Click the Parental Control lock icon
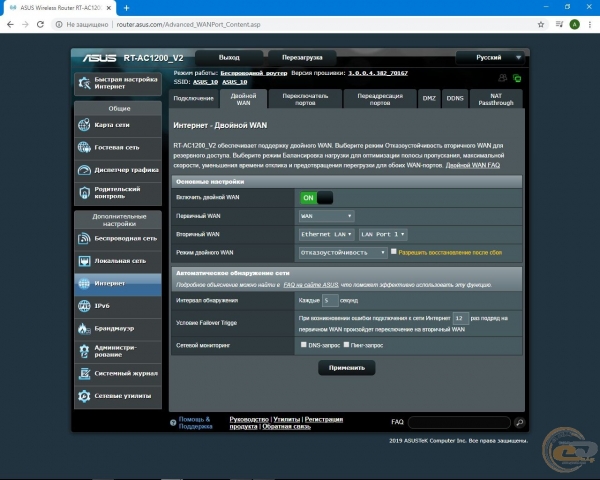600x480 pixels. click(x=84, y=193)
